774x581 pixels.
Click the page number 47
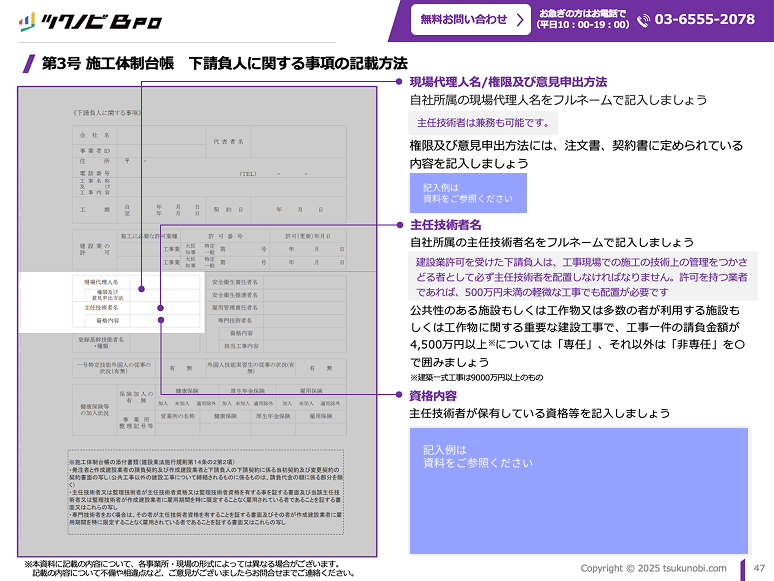pyautogui.click(x=759, y=568)
